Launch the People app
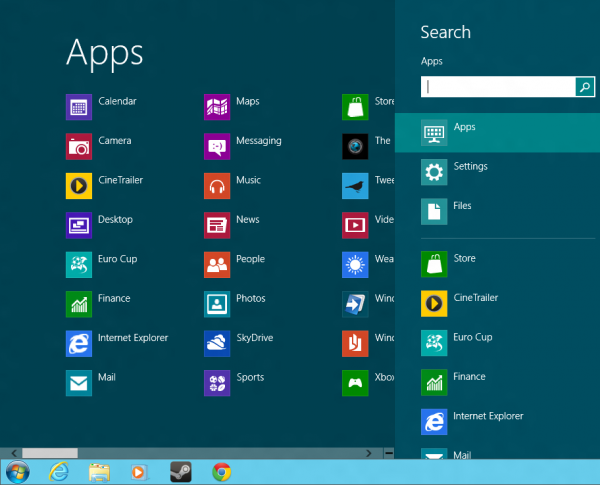 click(x=217, y=265)
